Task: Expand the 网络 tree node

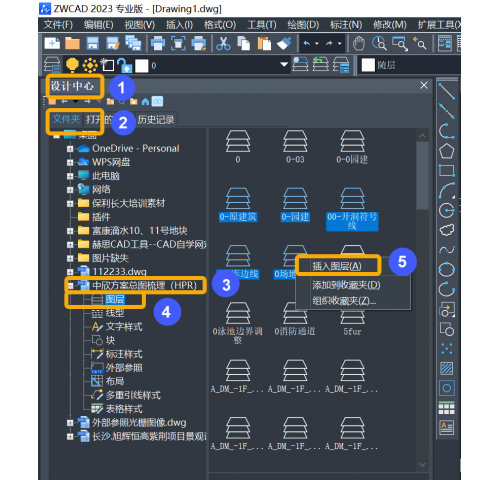Action: (70, 190)
